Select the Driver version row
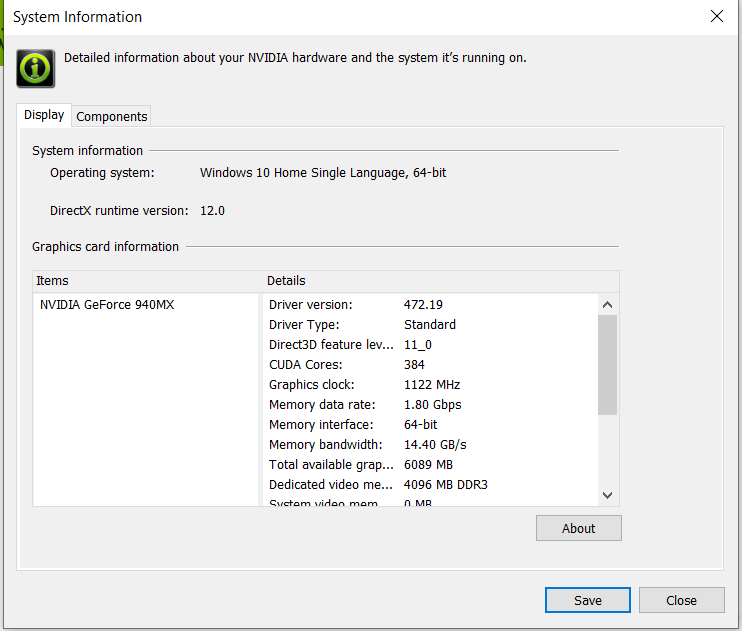Viewport: 742px width, 631px height. coord(430,305)
